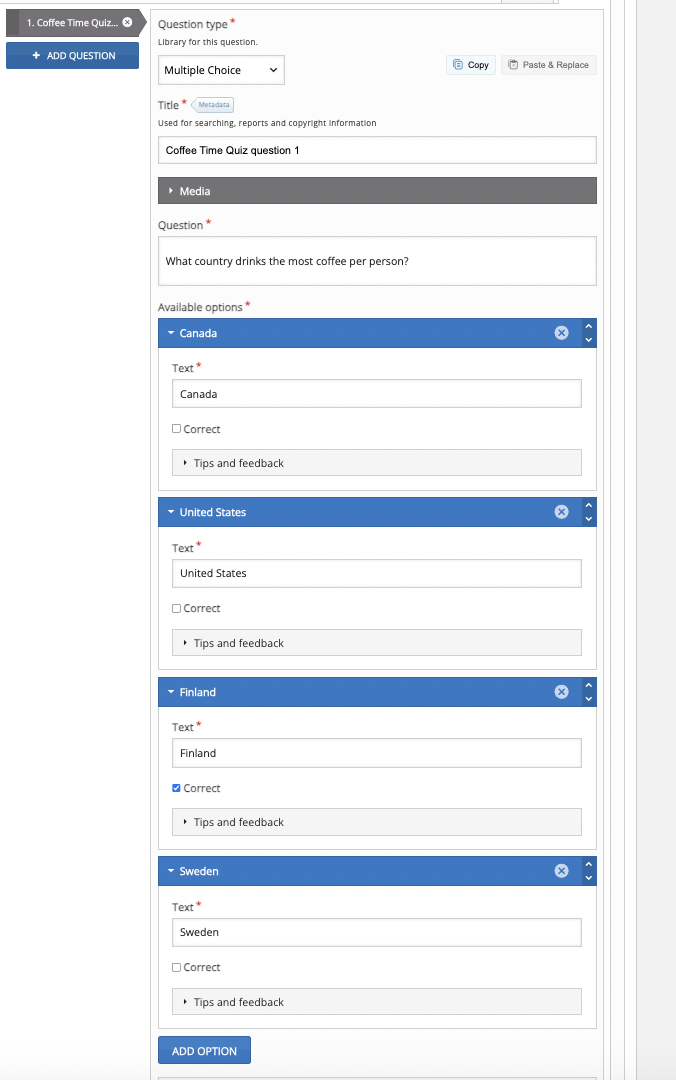Viewport: 676px width, 1080px height.
Task: Expand Tips and feedback for Canada
Action: 377,463
